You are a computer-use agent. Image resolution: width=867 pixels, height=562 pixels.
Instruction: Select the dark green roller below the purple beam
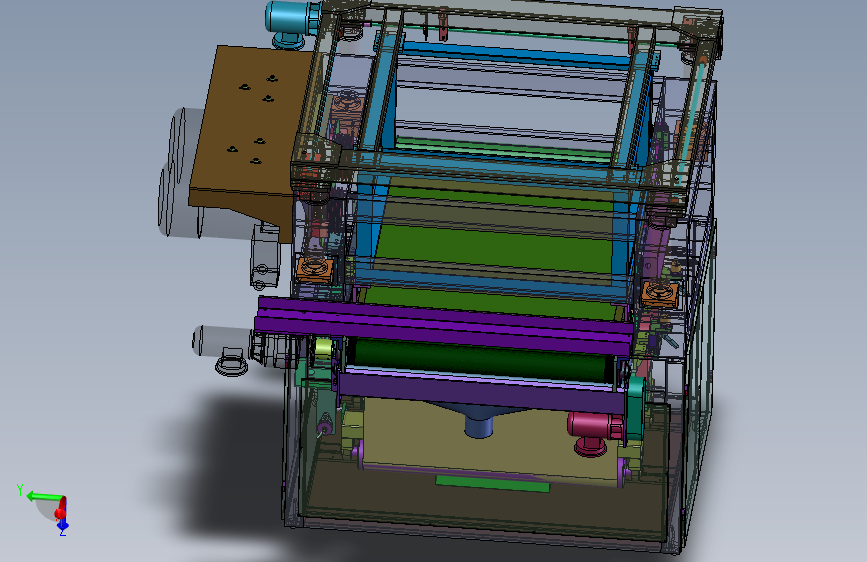[x=482, y=360]
